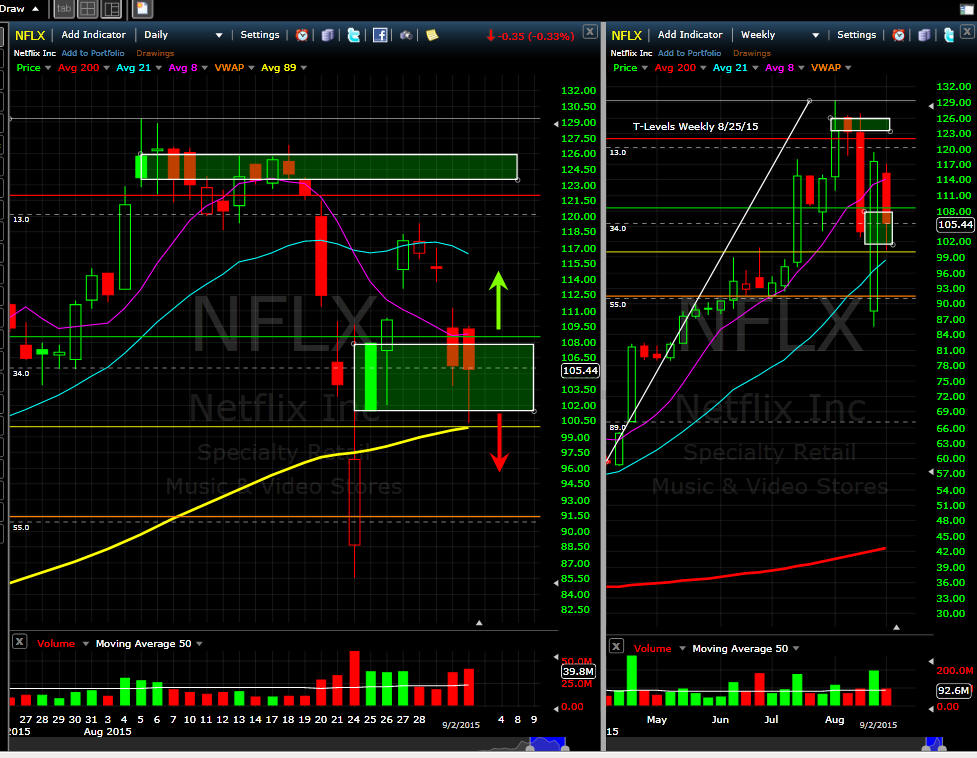Click the data stack icon in Weekly chart
Viewport: 977px width, 758px height.
pyautogui.click(x=924, y=35)
